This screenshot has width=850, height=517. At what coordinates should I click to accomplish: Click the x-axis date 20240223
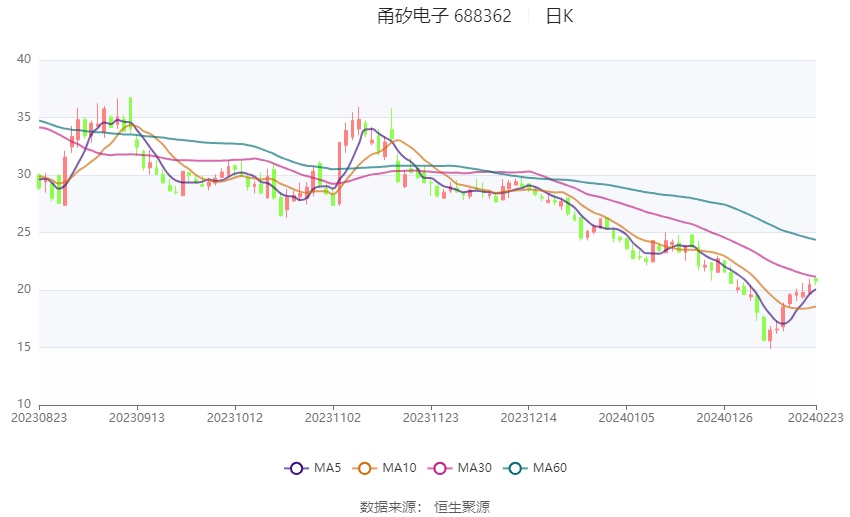816,418
